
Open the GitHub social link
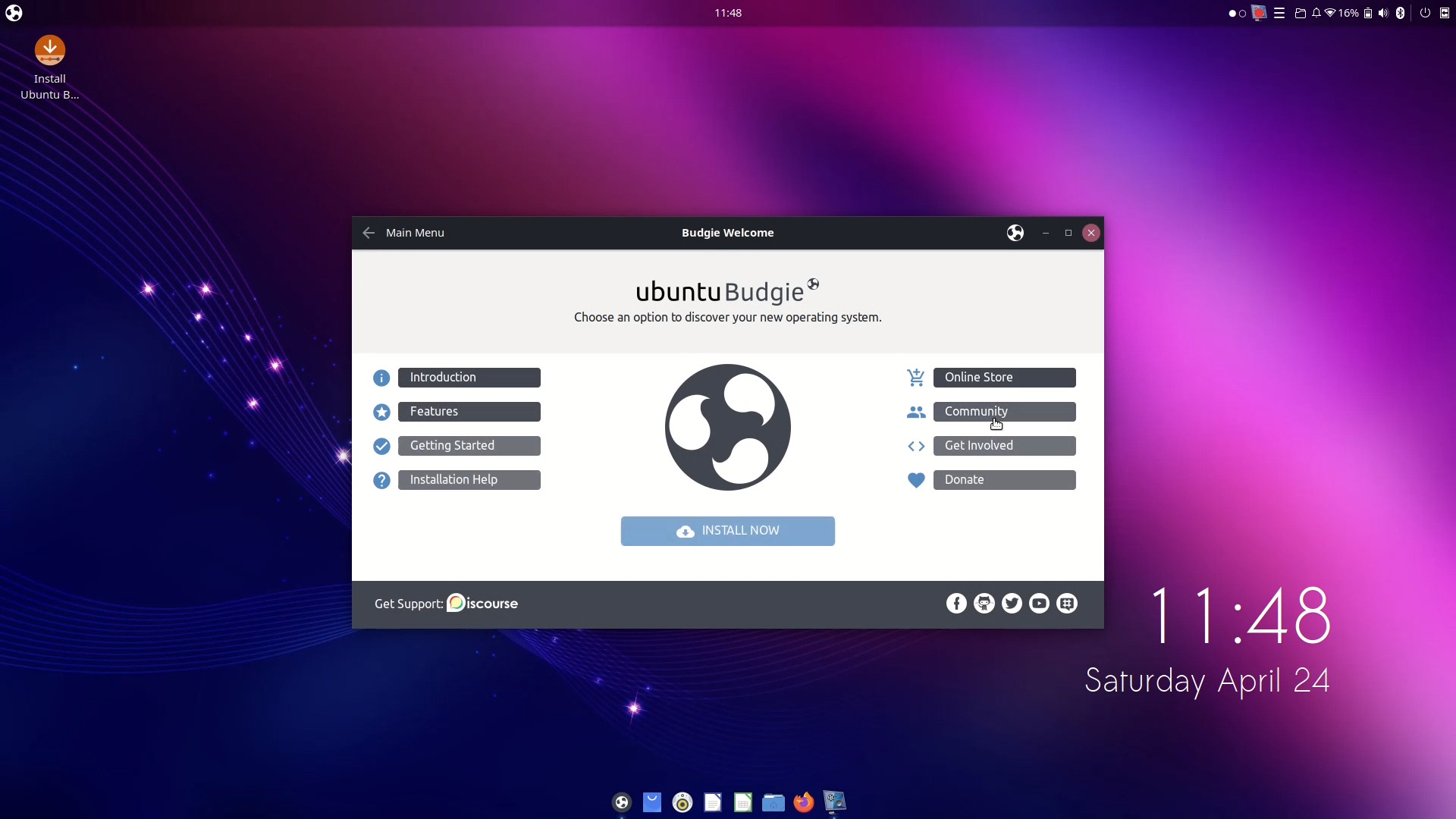(984, 604)
